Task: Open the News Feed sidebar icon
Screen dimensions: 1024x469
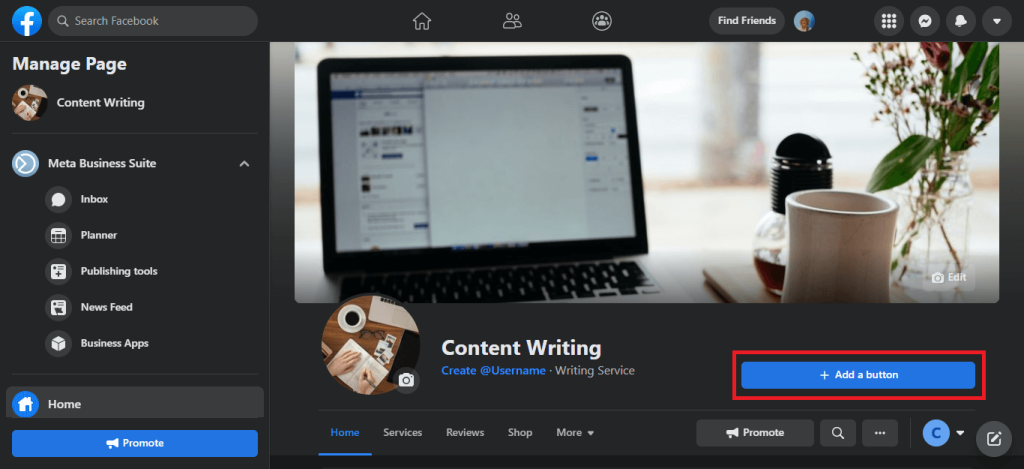Action: [58, 307]
